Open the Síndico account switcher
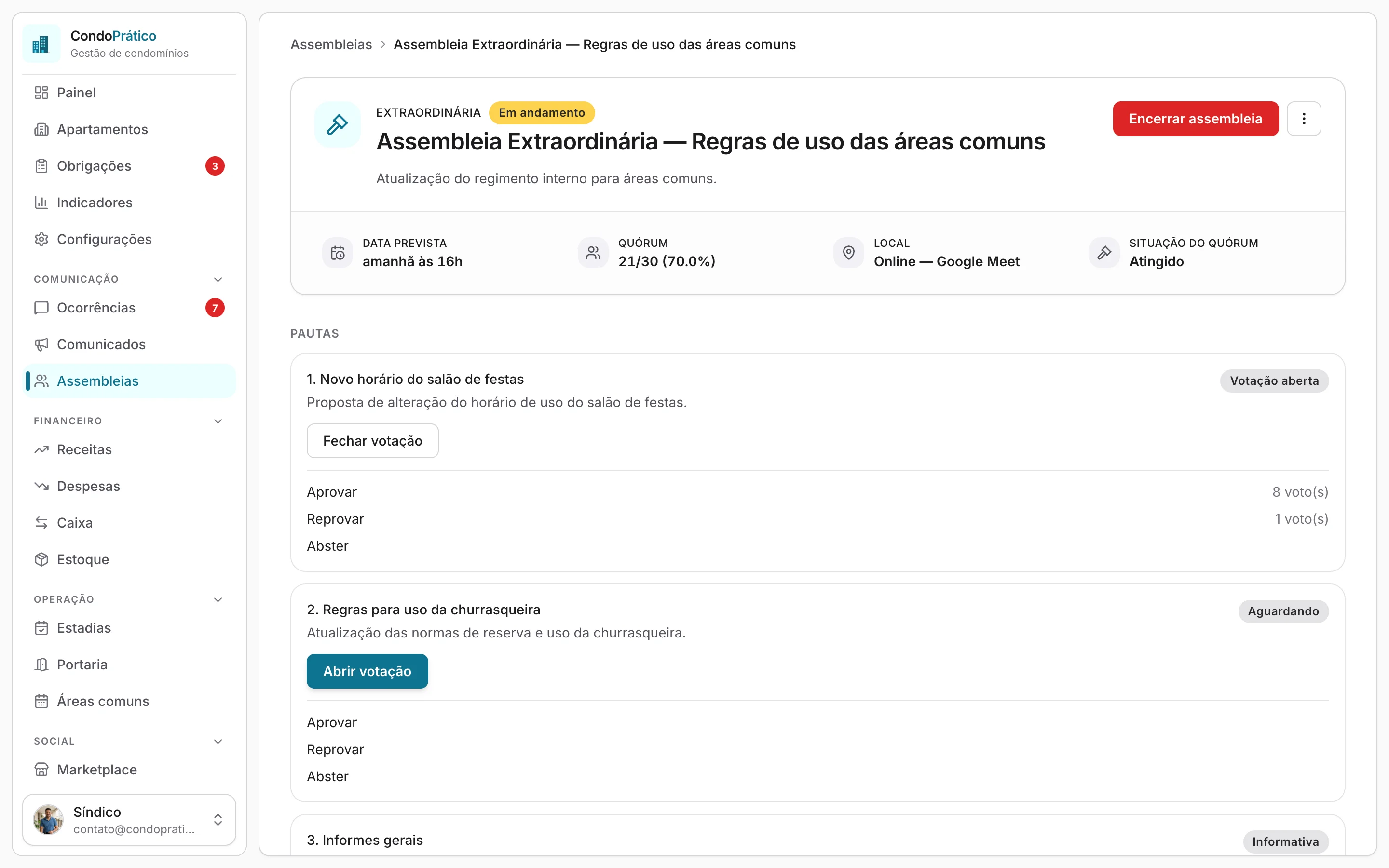The image size is (1389, 868). pos(129,820)
